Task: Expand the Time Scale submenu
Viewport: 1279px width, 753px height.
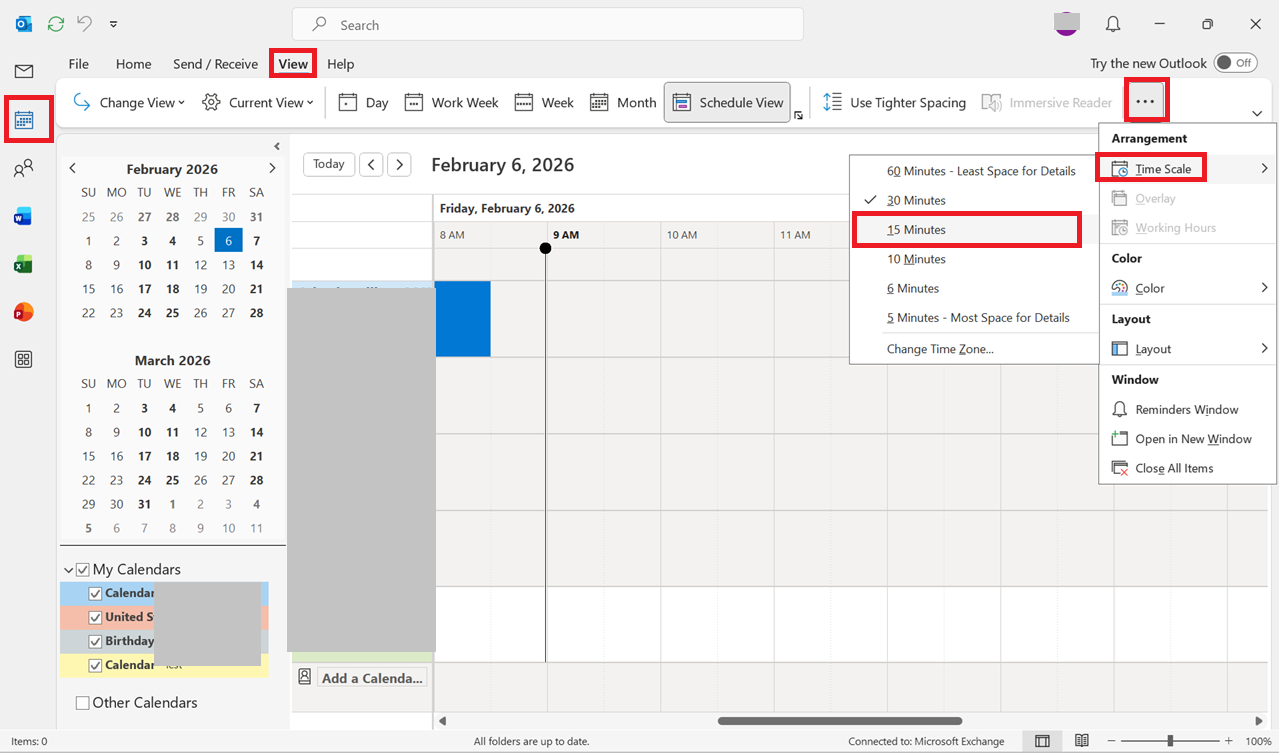Action: coord(1188,169)
